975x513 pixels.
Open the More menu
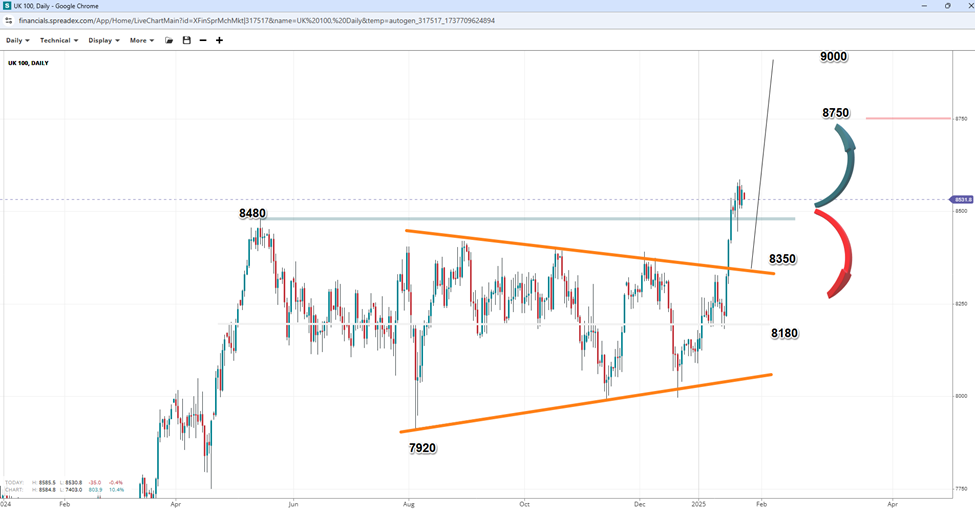click(x=141, y=41)
